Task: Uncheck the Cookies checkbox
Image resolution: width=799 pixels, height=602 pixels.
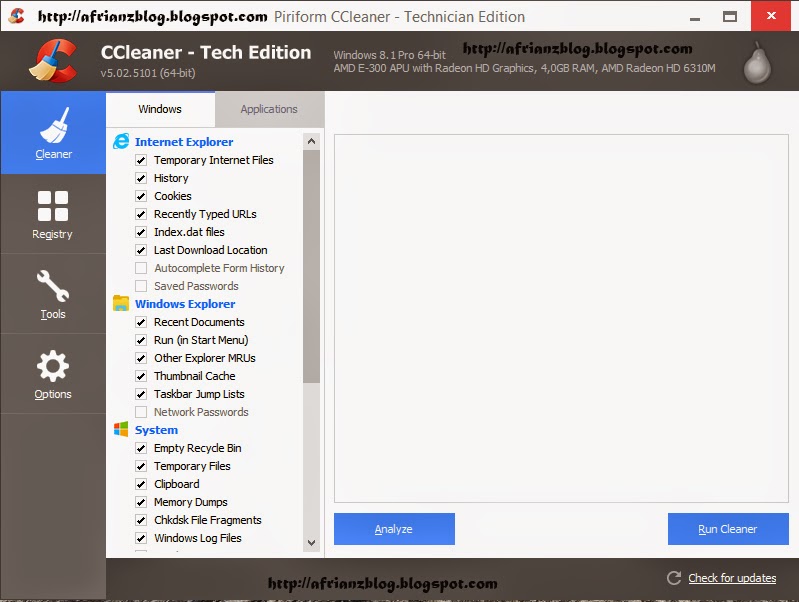Action: click(141, 196)
